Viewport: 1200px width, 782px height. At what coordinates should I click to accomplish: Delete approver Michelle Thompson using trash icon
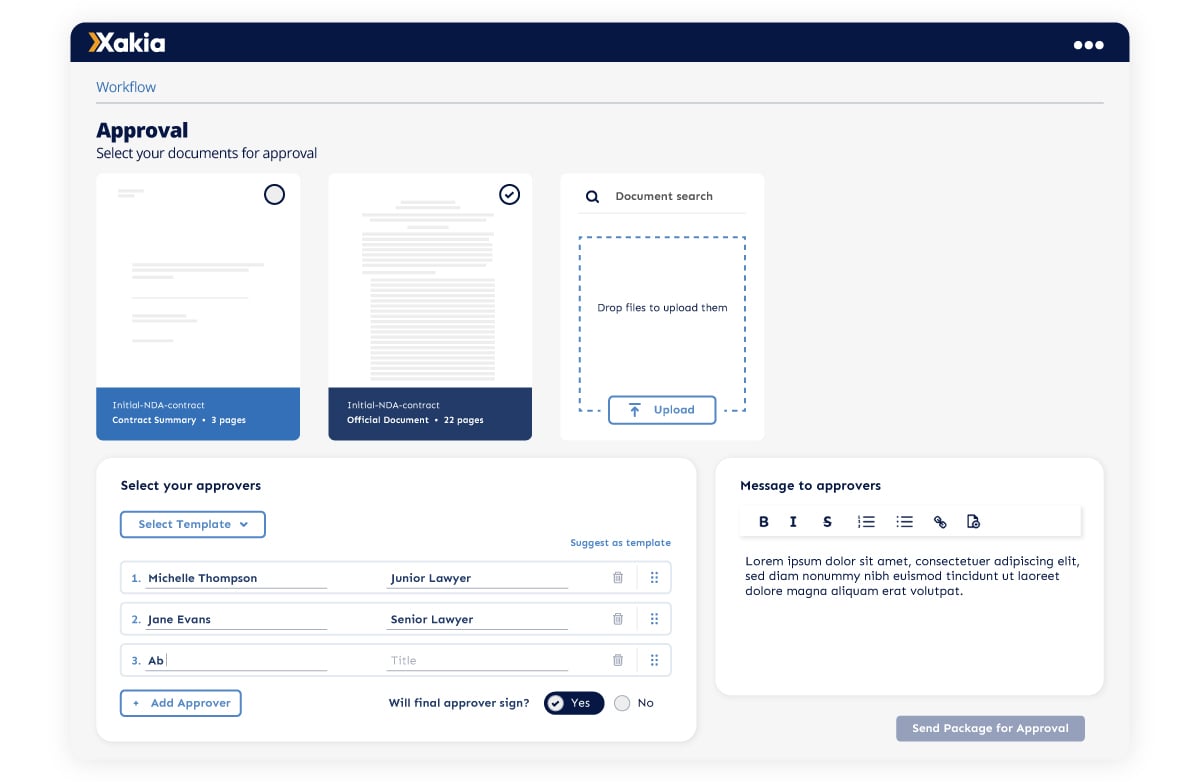coord(618,577)
